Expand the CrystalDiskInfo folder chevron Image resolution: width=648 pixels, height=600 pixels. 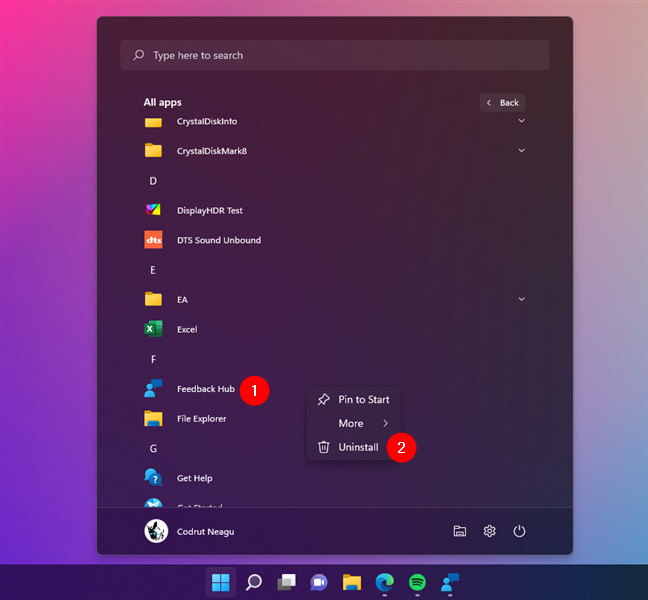(x=522, y=121)
